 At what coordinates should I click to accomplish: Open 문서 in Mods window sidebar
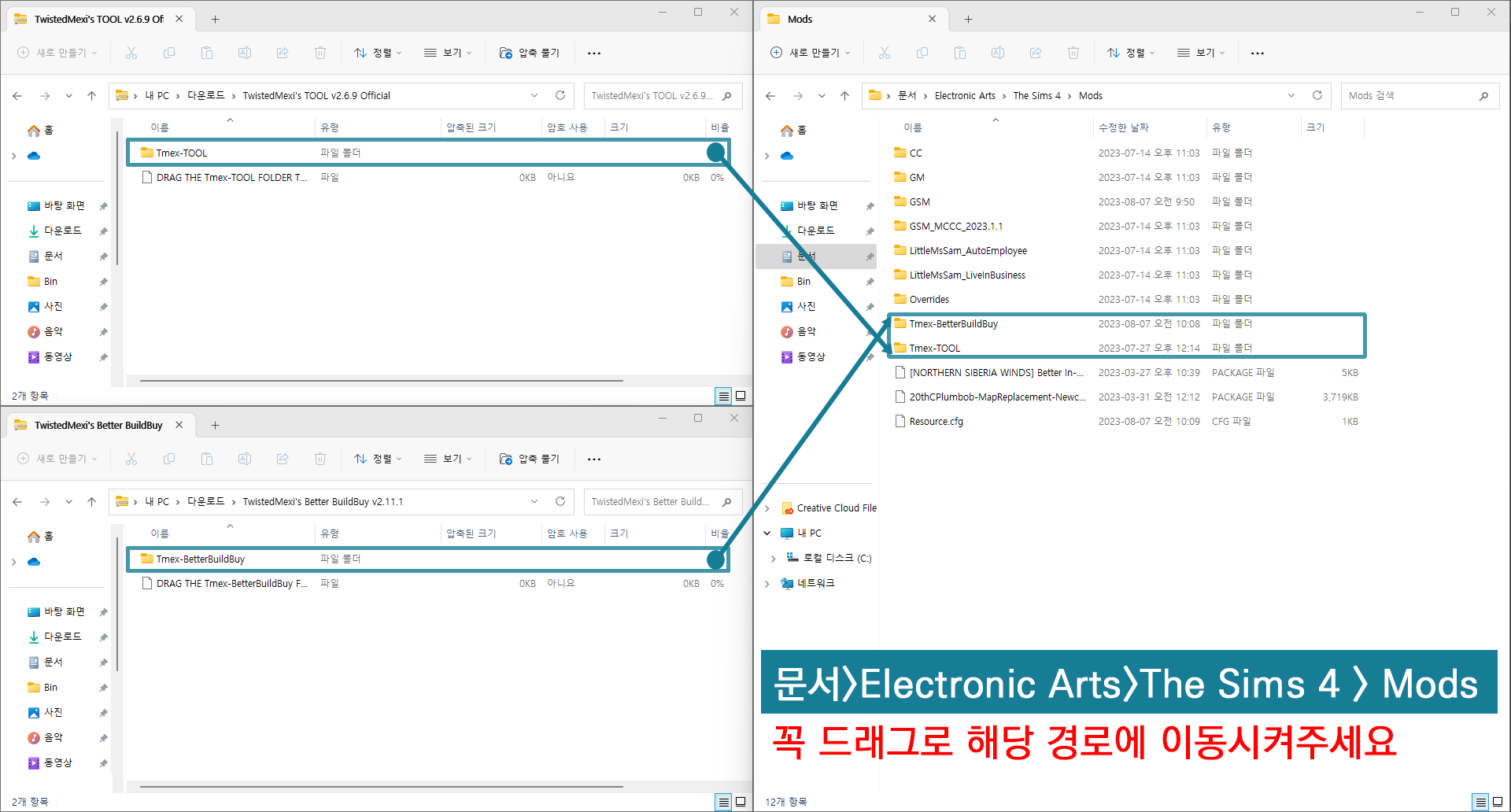(816, 256)
